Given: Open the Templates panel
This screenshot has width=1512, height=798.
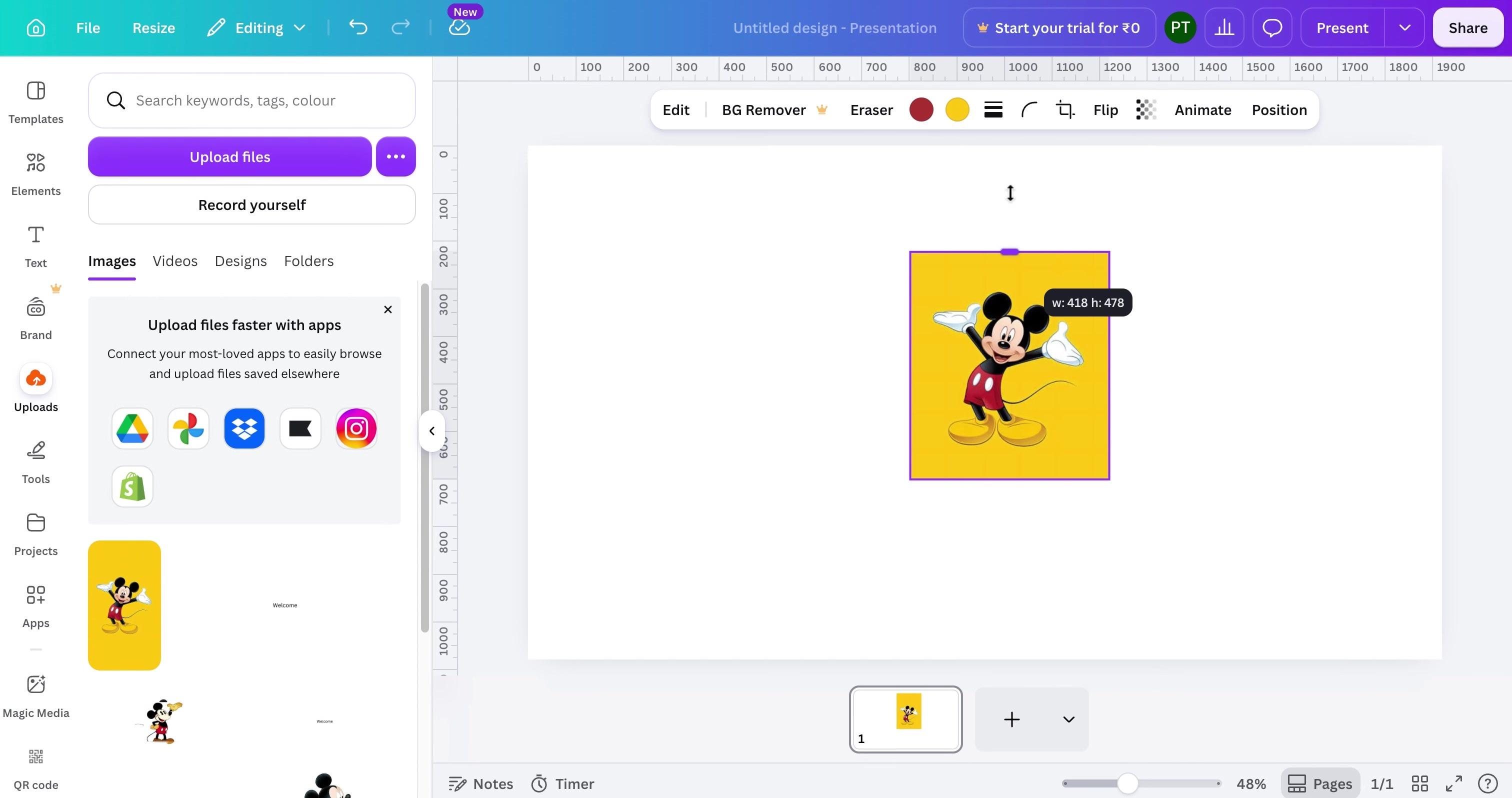Looking at the screenshot, I should pos(36,102).
